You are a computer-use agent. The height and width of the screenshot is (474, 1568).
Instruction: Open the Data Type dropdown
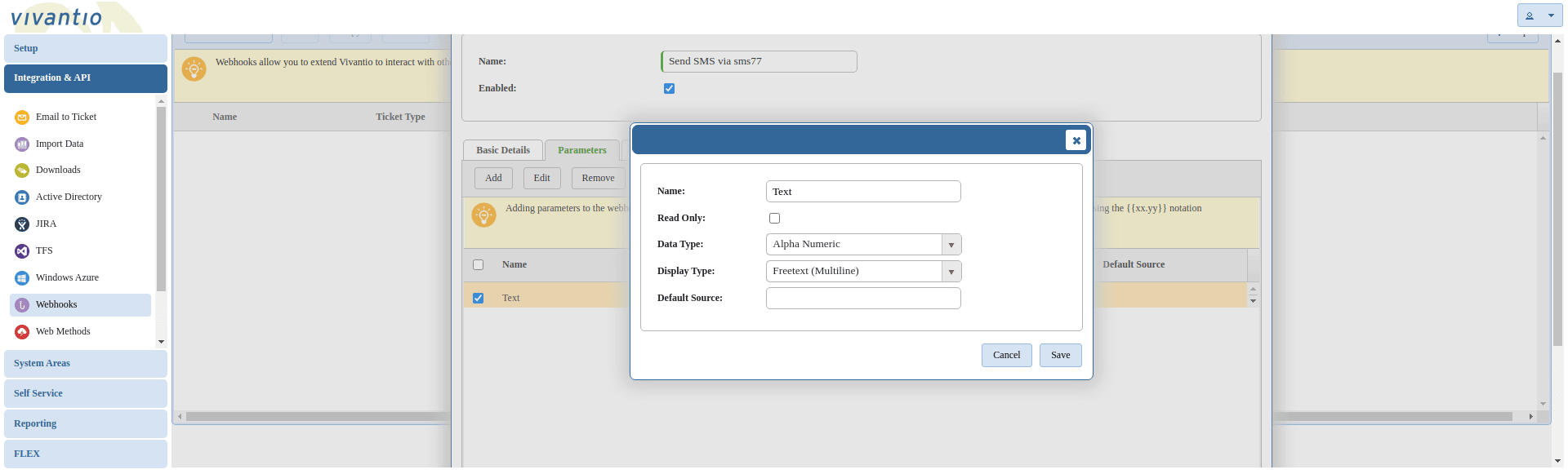coord(951,245)
